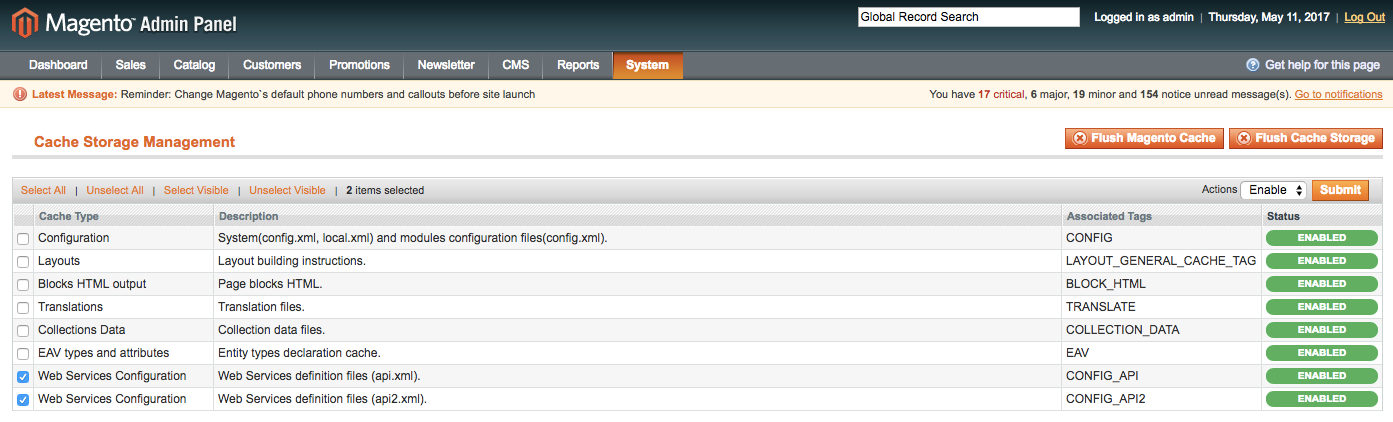Click the '2 items selected' text
Viewport: 1393px width, 422px height.
click(385, 190)
